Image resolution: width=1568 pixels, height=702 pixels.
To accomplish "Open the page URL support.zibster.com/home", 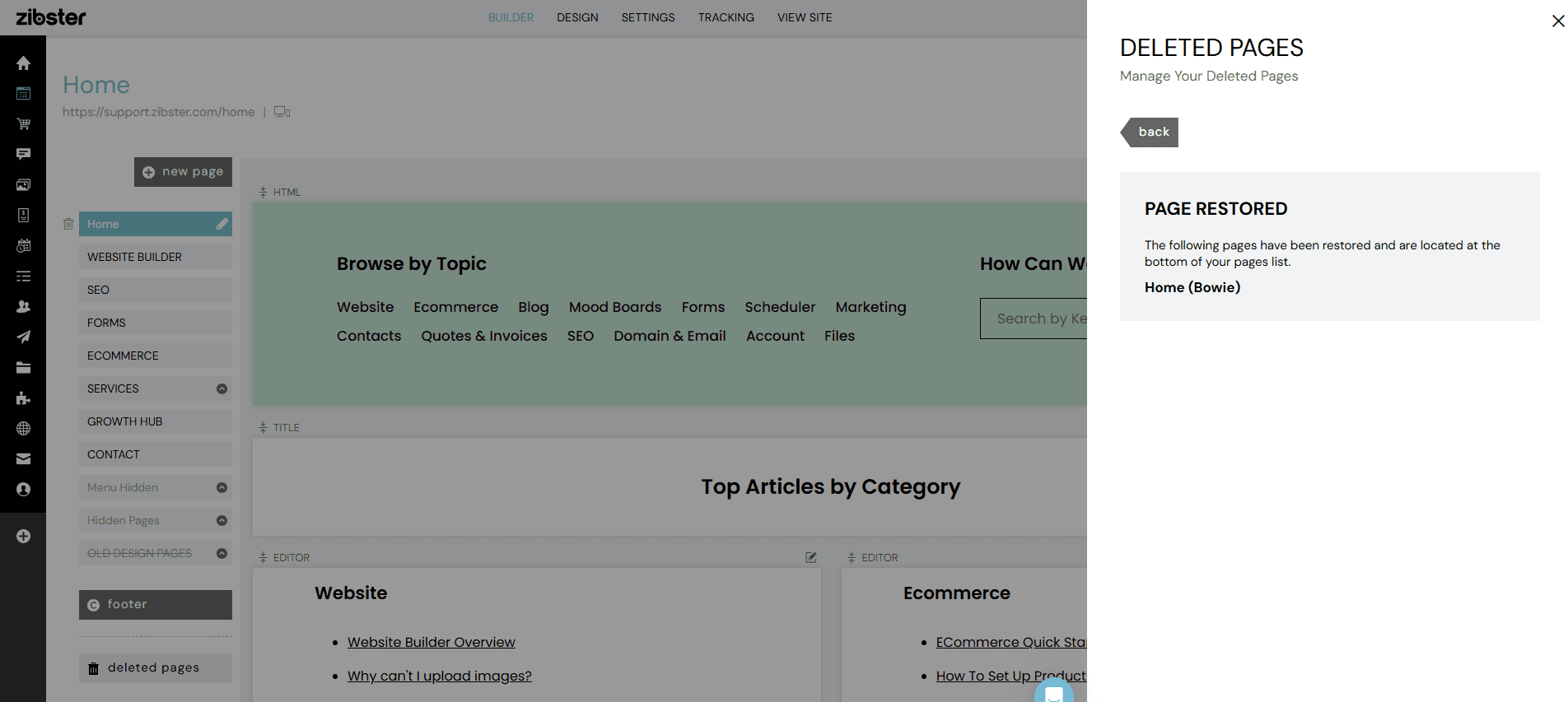I will [x=159, y=112].
